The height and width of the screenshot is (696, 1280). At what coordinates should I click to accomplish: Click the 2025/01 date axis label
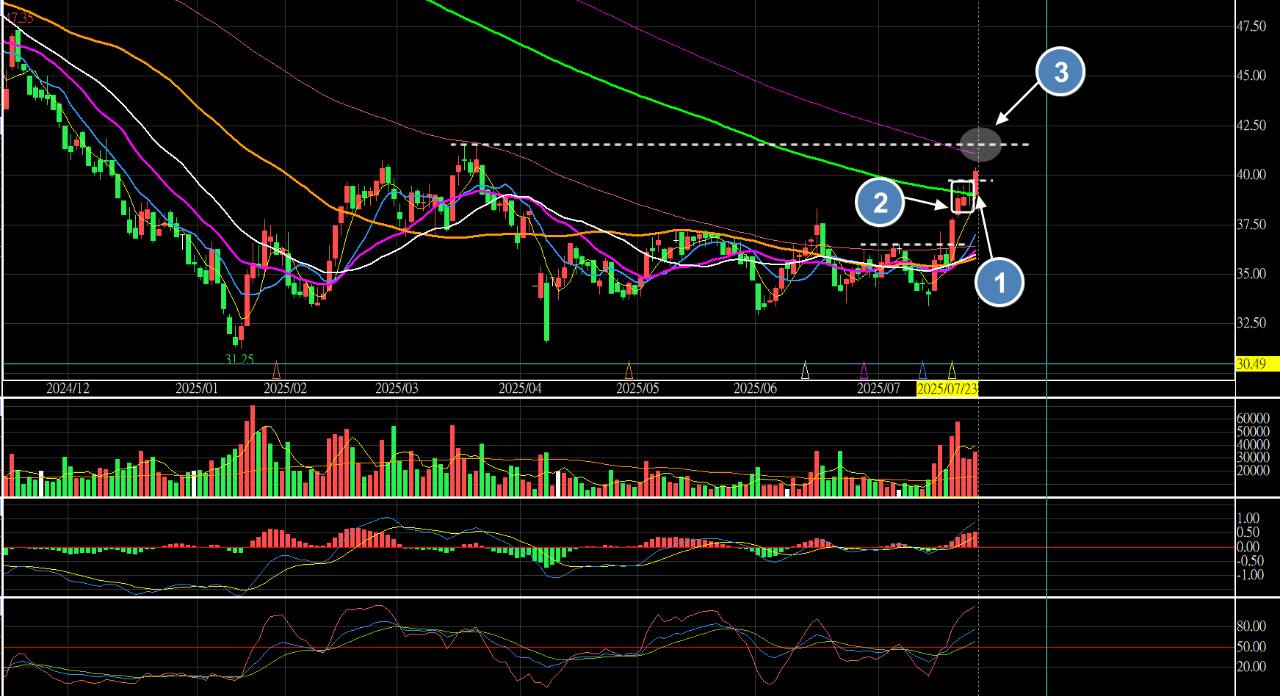[x=198, y=388]
